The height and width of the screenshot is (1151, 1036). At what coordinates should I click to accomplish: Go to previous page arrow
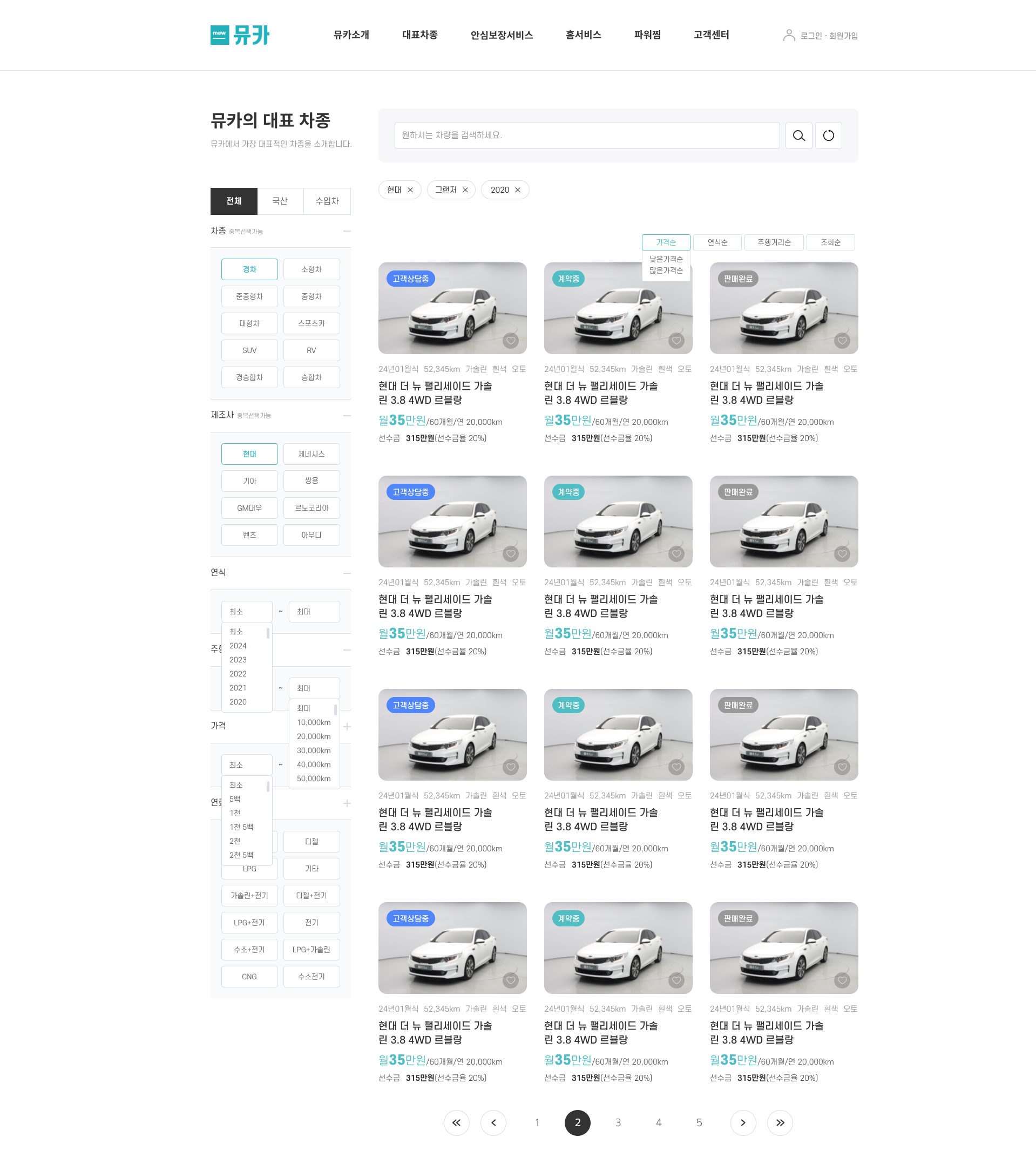point(493,1122)
